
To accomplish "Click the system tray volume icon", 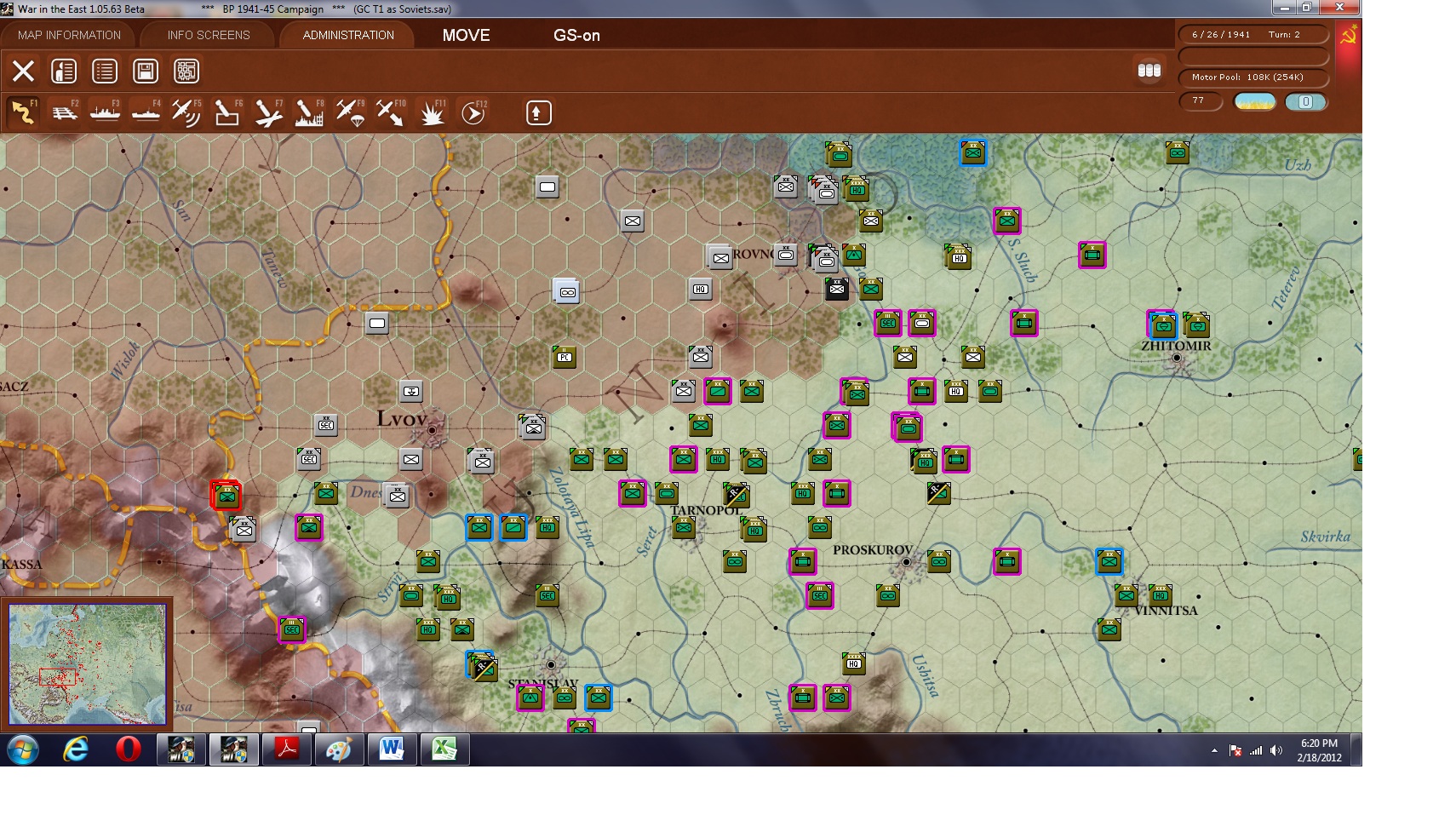I will 1275,750.
